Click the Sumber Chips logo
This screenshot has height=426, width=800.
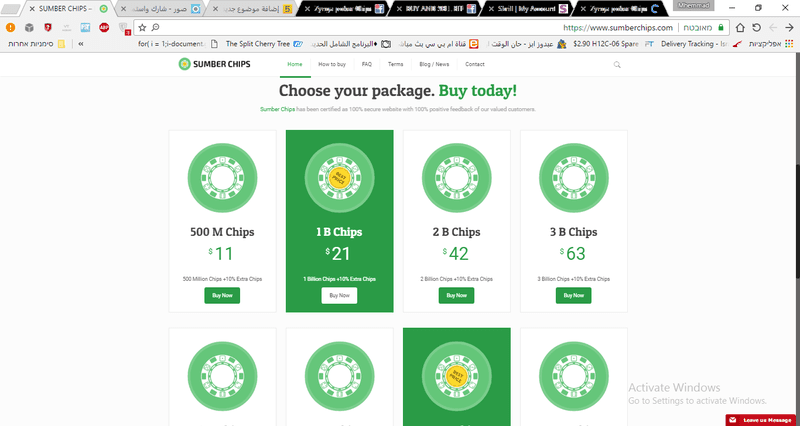coord(214,64)
